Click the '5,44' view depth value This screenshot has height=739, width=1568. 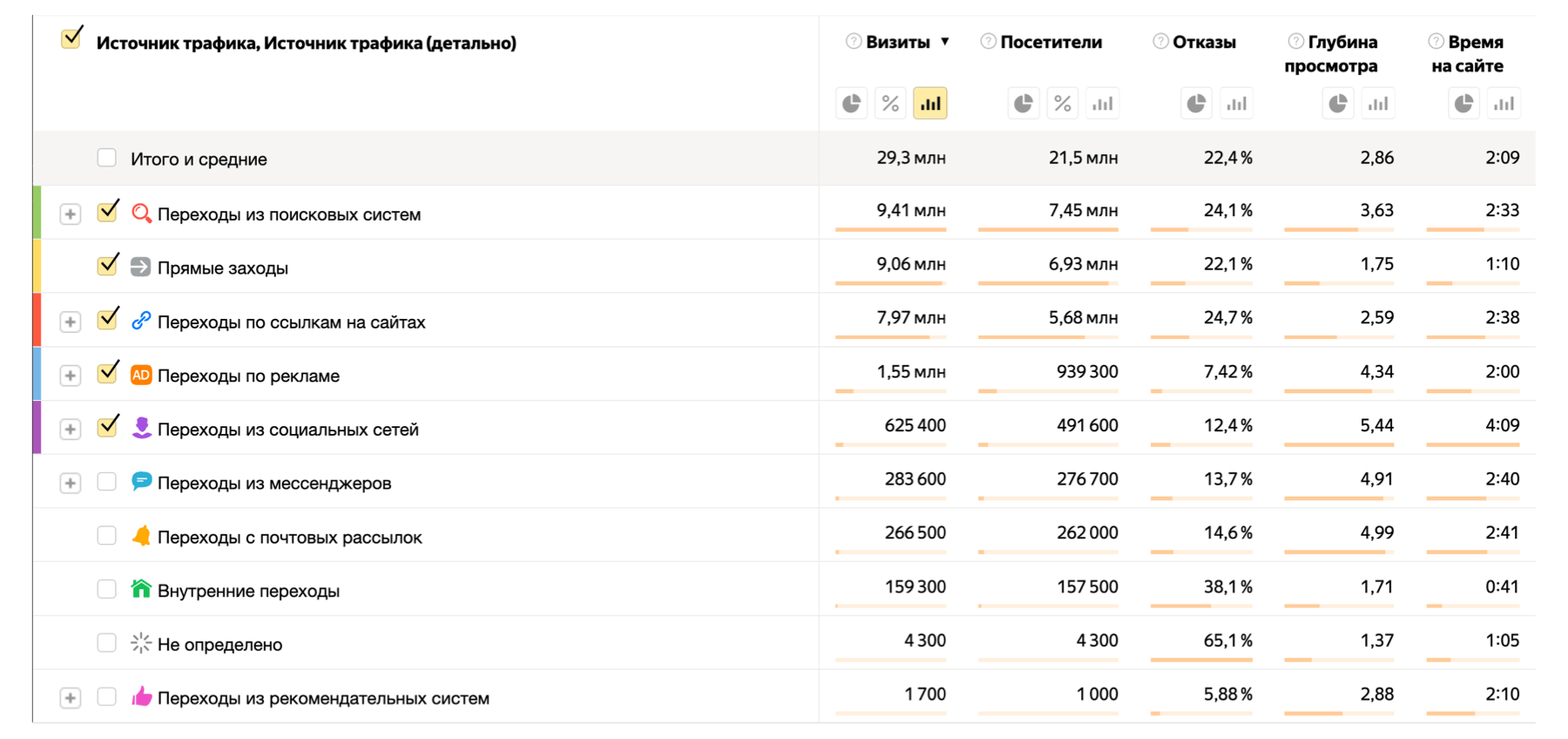pyautogui.click(x=1377, y=425)
